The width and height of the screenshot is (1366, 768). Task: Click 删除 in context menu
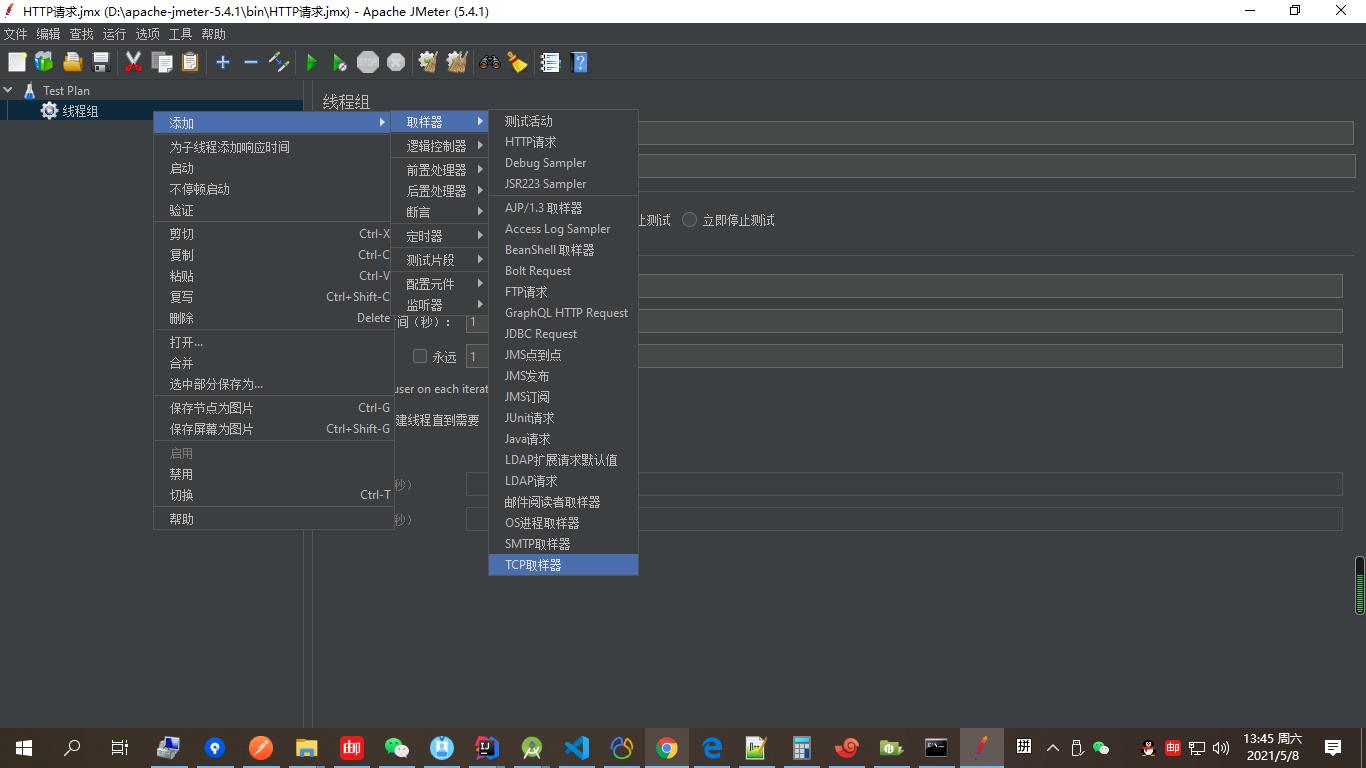(274, 318)
